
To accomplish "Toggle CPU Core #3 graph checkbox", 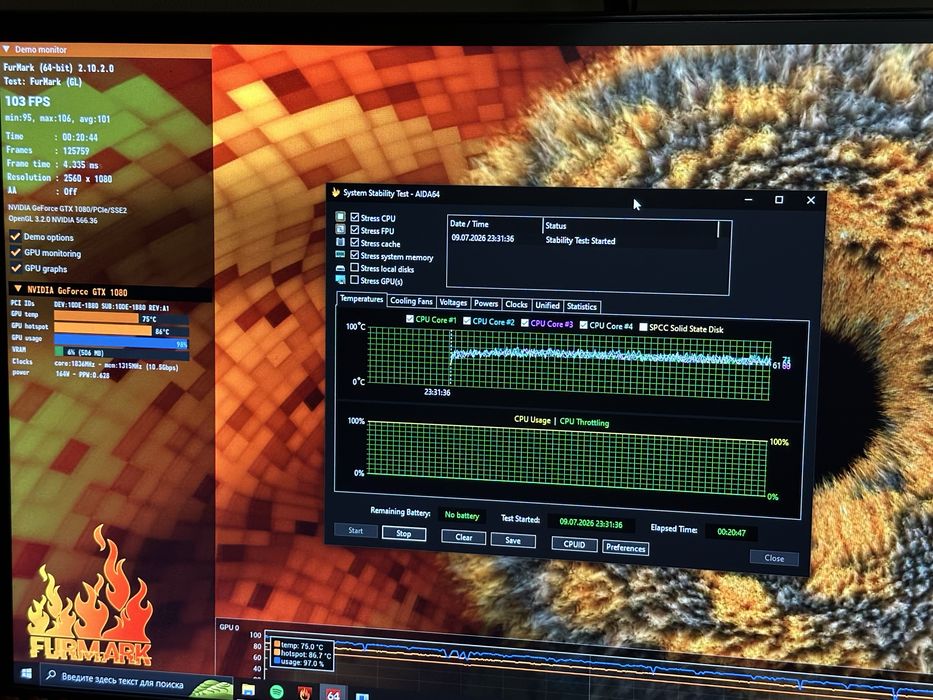I will tap(524, 323).
